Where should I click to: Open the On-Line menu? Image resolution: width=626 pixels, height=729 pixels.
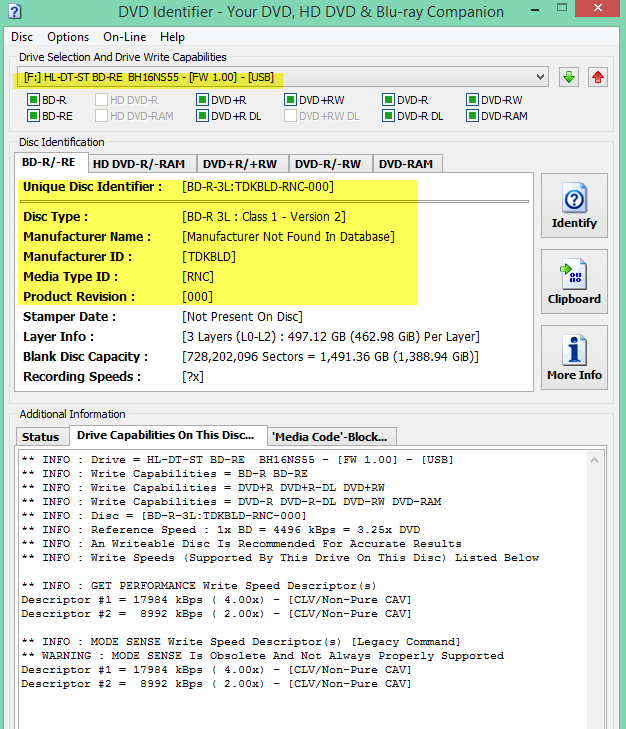(125, 37)
